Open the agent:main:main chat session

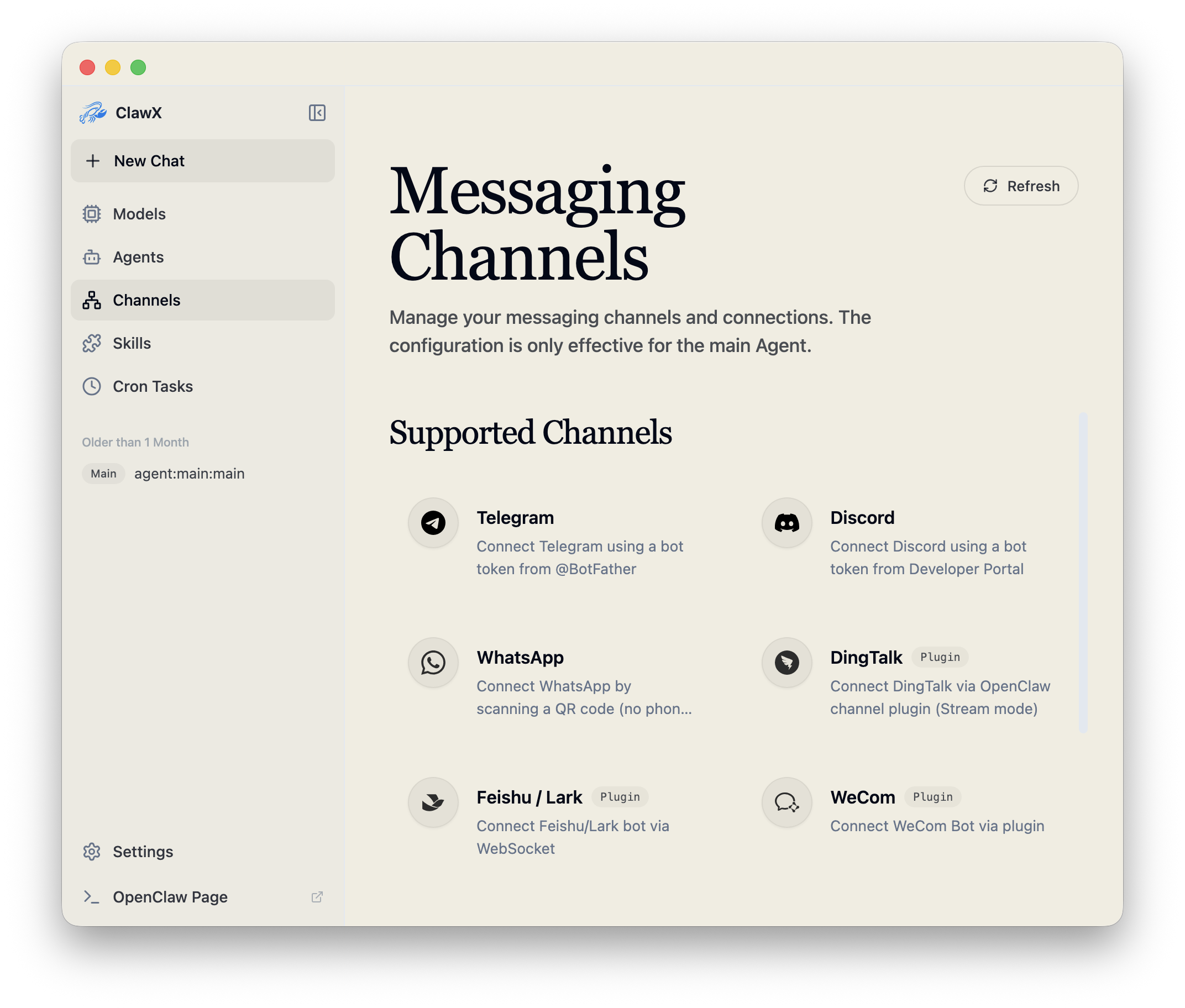[189, 474]
